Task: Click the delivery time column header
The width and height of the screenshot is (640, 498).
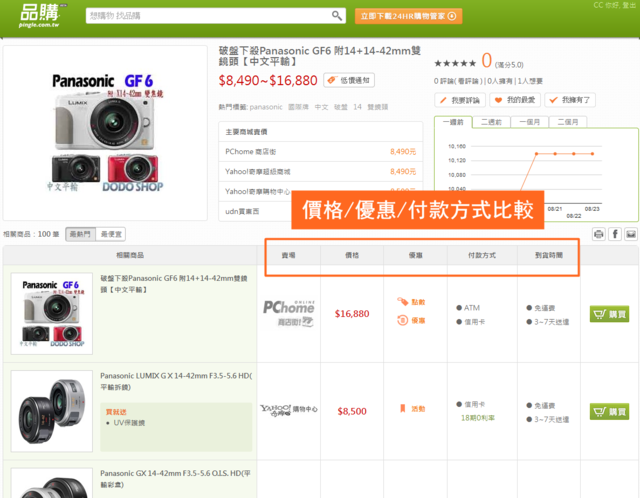Action: pos(549,255)
